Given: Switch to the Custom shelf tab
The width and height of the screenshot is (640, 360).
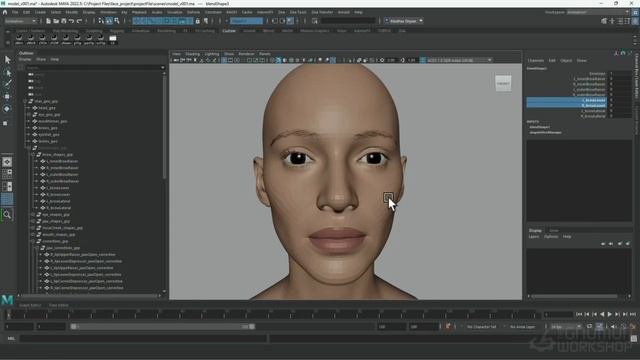Looking at the screenshot, I should coord(229,31).
